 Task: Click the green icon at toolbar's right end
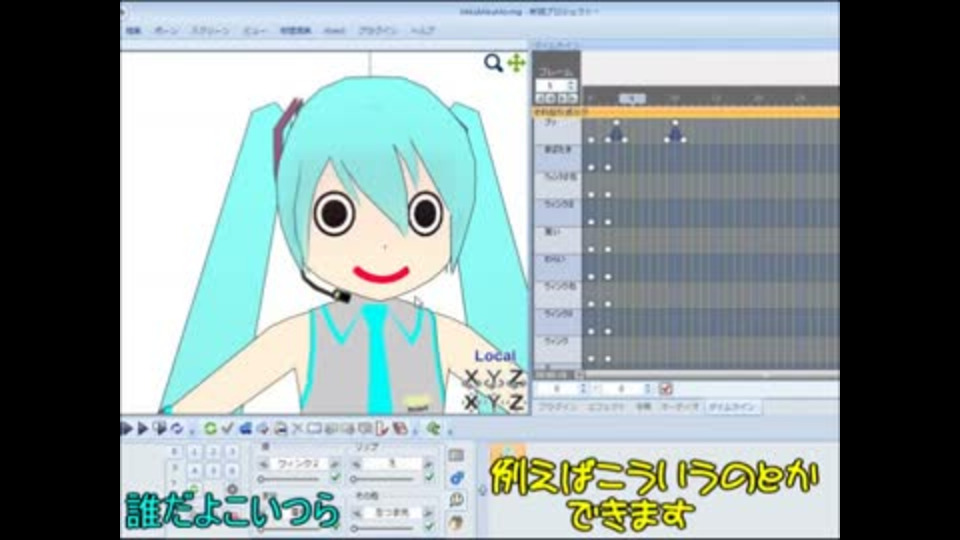point(433,428)
